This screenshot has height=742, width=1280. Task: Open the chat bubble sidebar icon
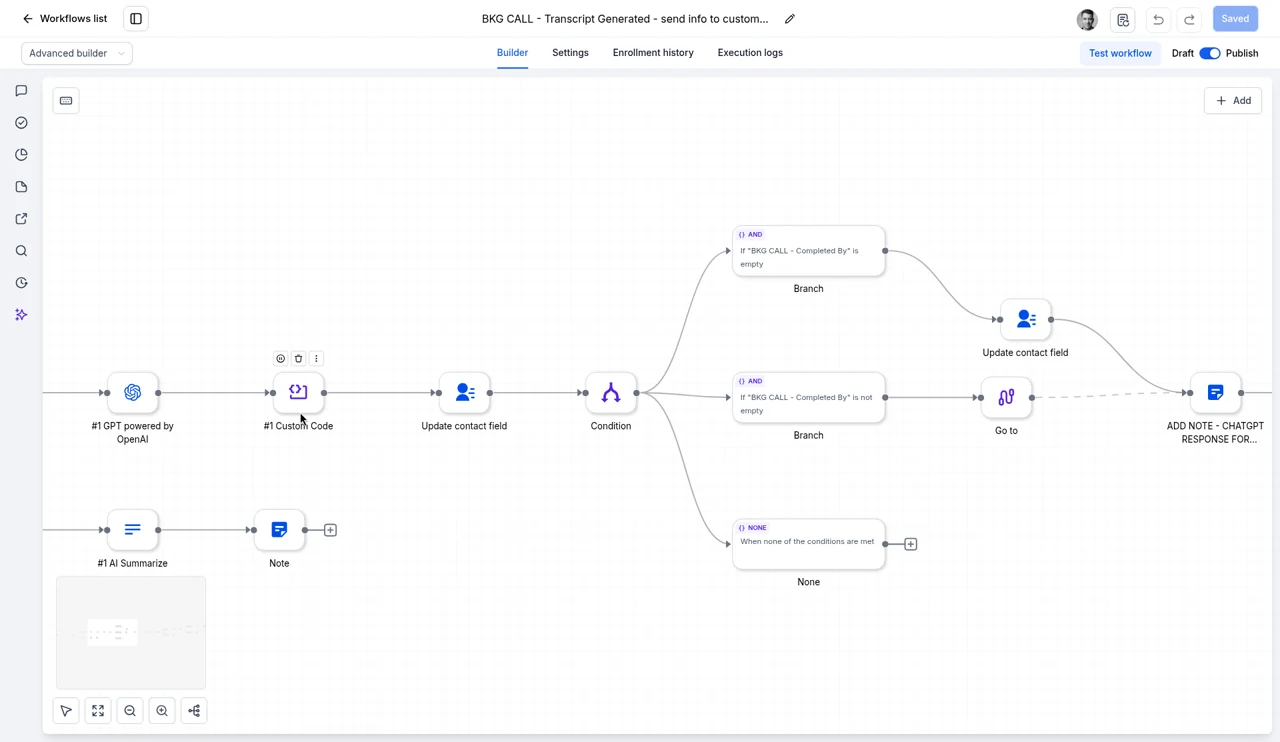21,91
